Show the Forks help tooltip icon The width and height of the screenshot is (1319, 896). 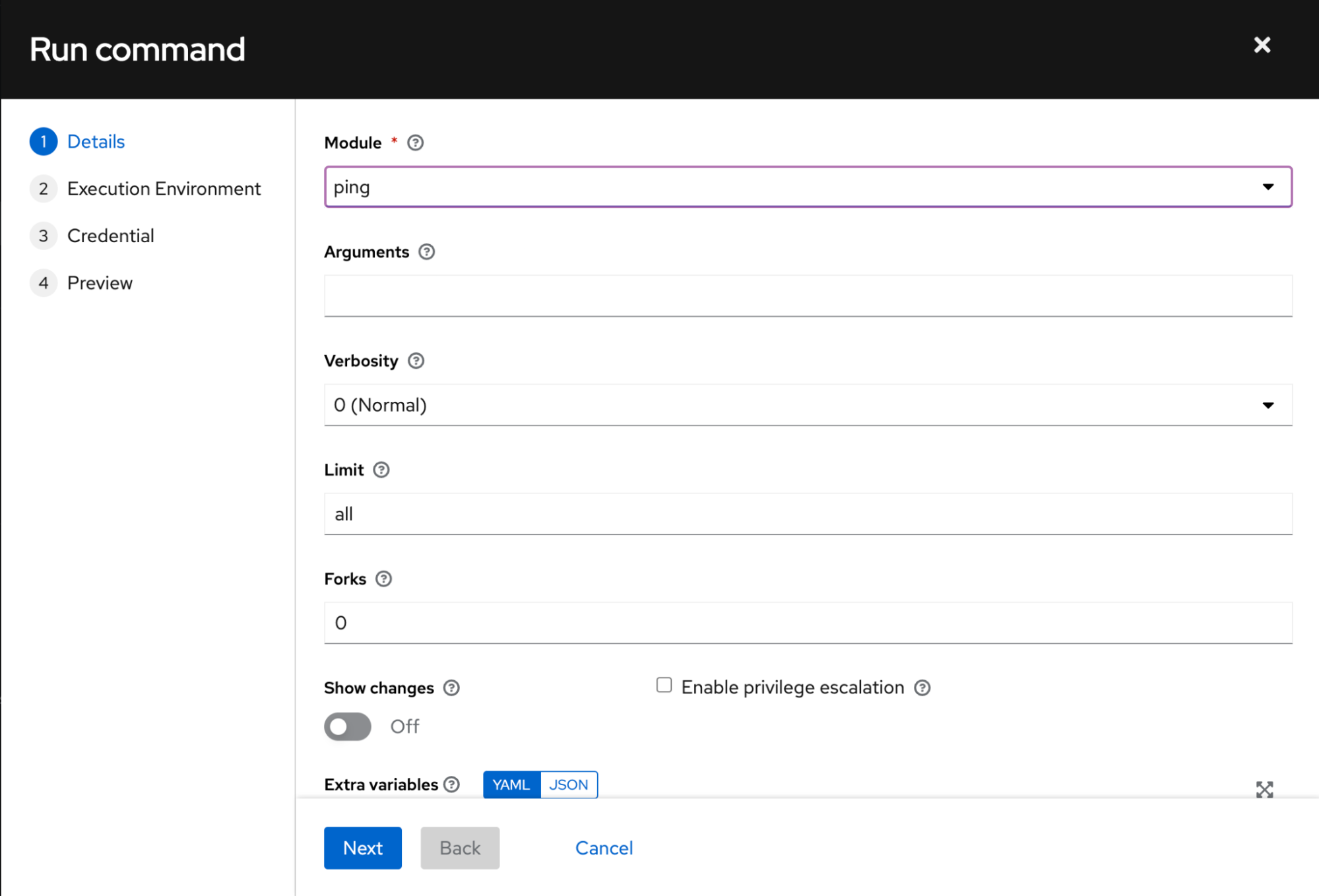[383, 579]
